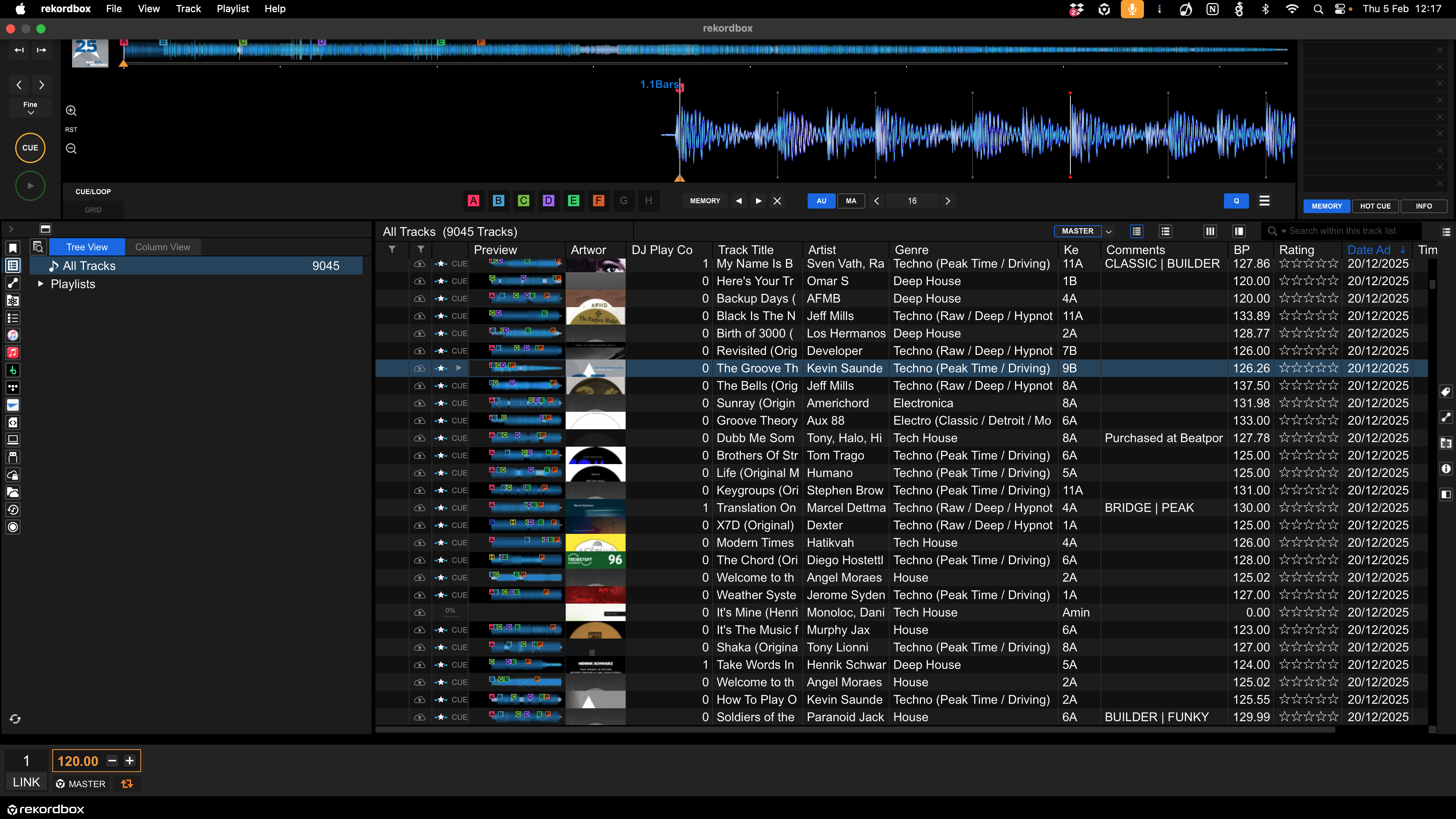Open the Track menu
The height and width of the screenshot is (819, 1456).
click(x=188, y=8)
